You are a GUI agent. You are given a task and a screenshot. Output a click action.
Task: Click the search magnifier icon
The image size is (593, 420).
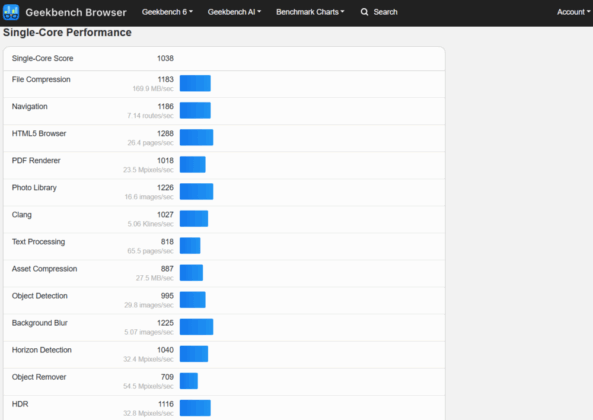click(x=364, y=12)
